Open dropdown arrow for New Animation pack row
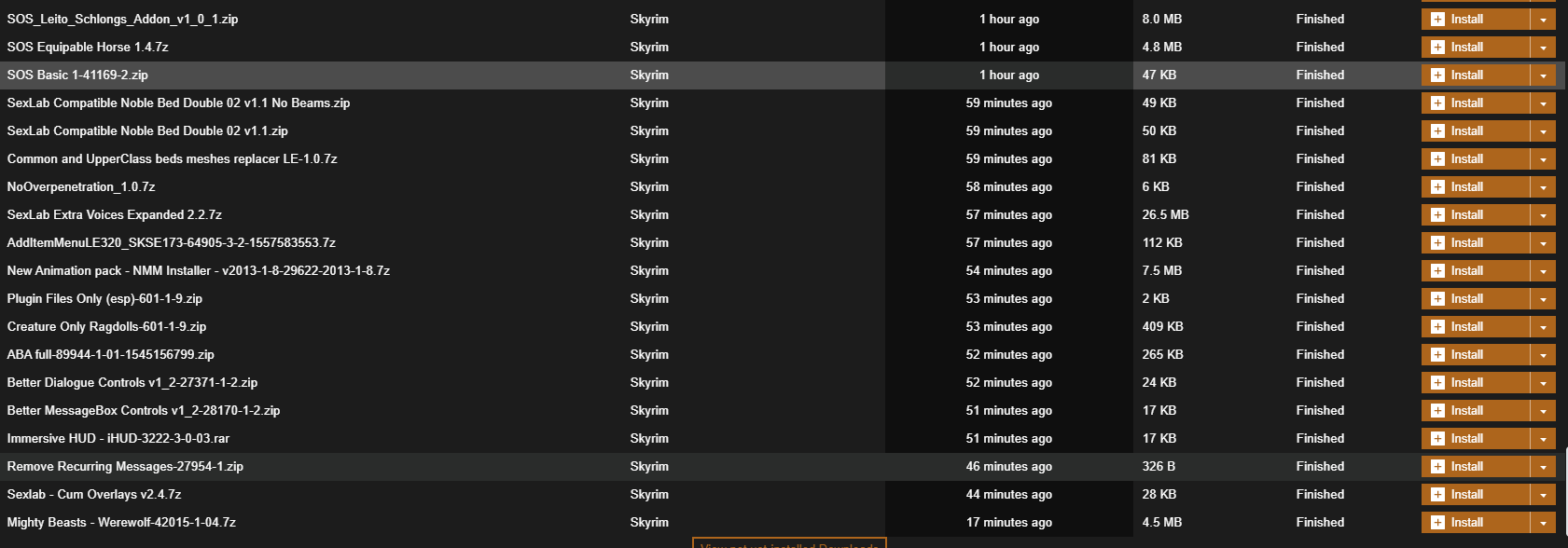 tap(1543, 270)
